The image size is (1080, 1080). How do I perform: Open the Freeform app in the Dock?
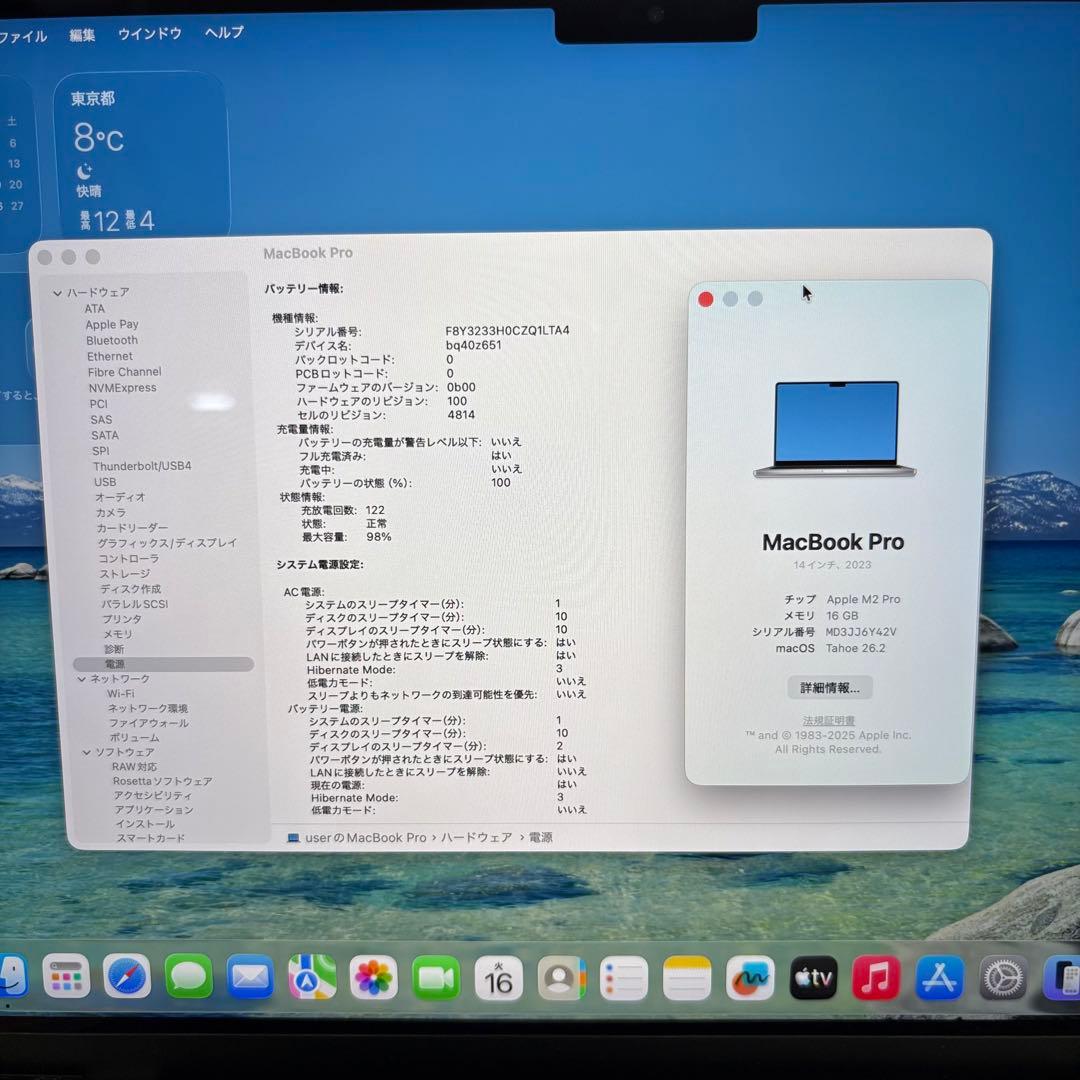[x=751, y=978]
